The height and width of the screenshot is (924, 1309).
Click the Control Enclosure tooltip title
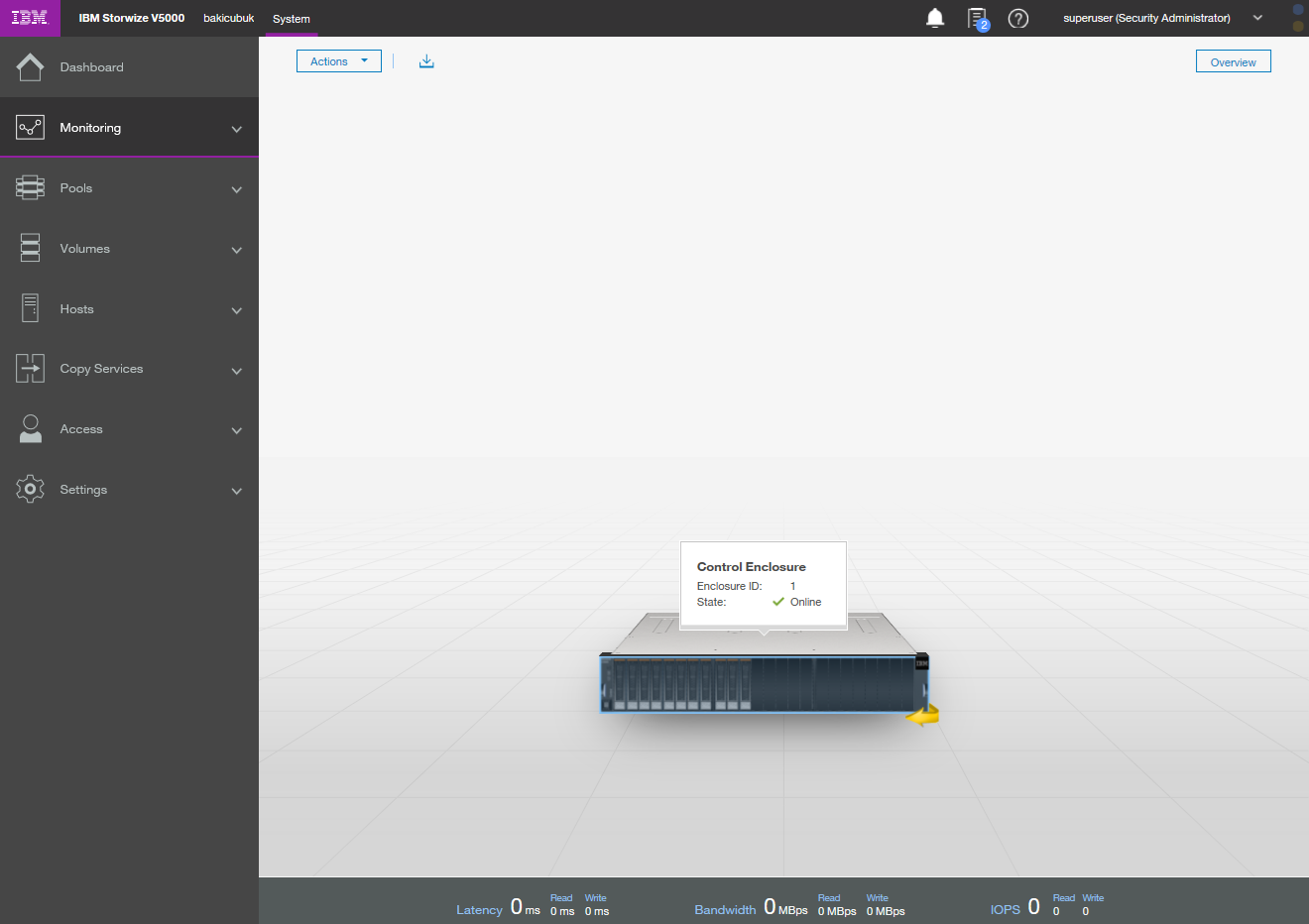751,567
